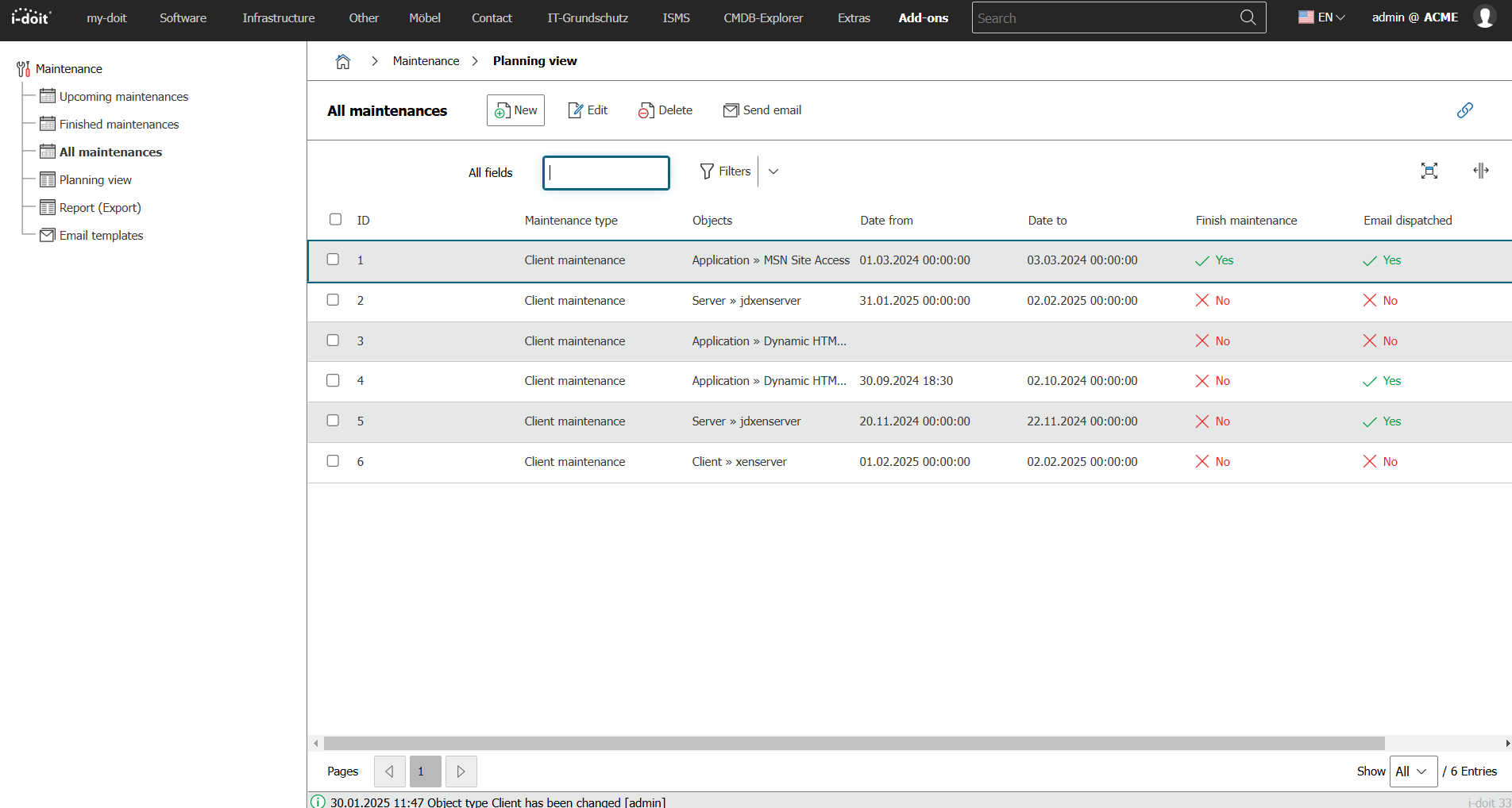Open the Add-ons menu
The image size is (1512, 808).
click(x=923, y=17)
